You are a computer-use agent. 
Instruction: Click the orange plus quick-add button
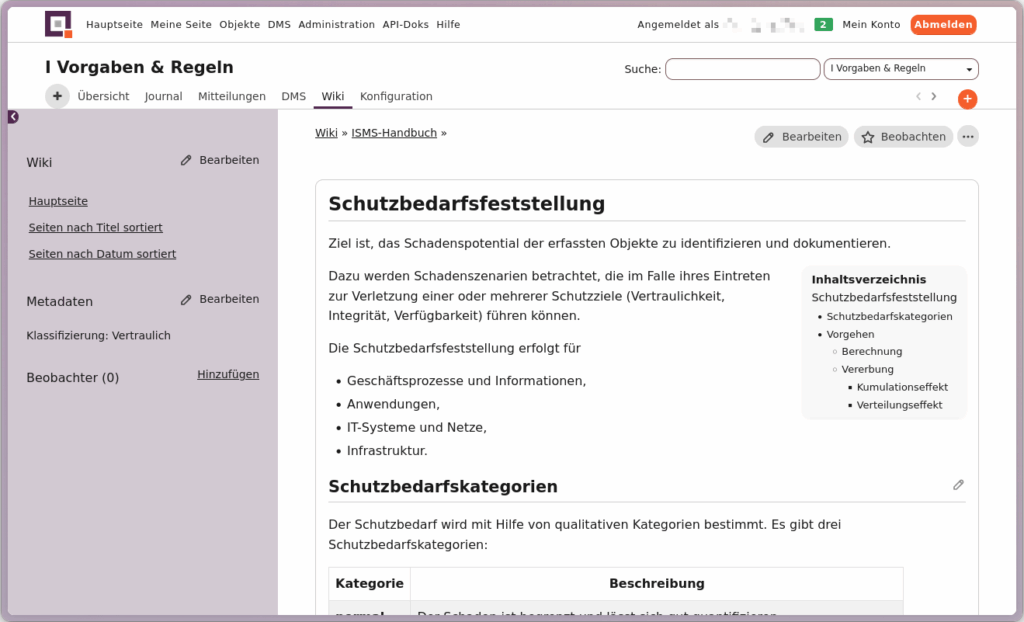pos(967,99)
